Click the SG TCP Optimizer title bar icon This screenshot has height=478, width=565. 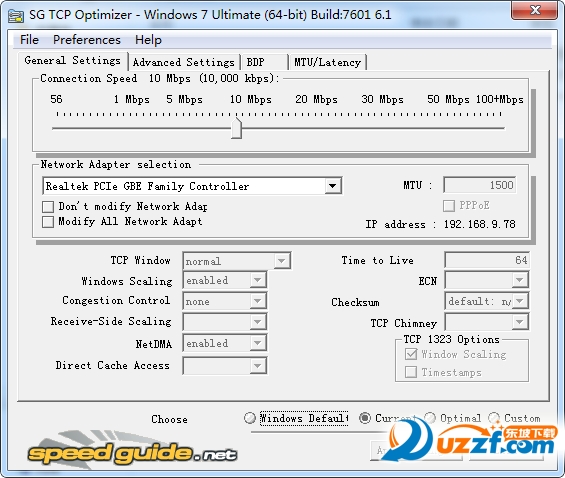point(15,16)
